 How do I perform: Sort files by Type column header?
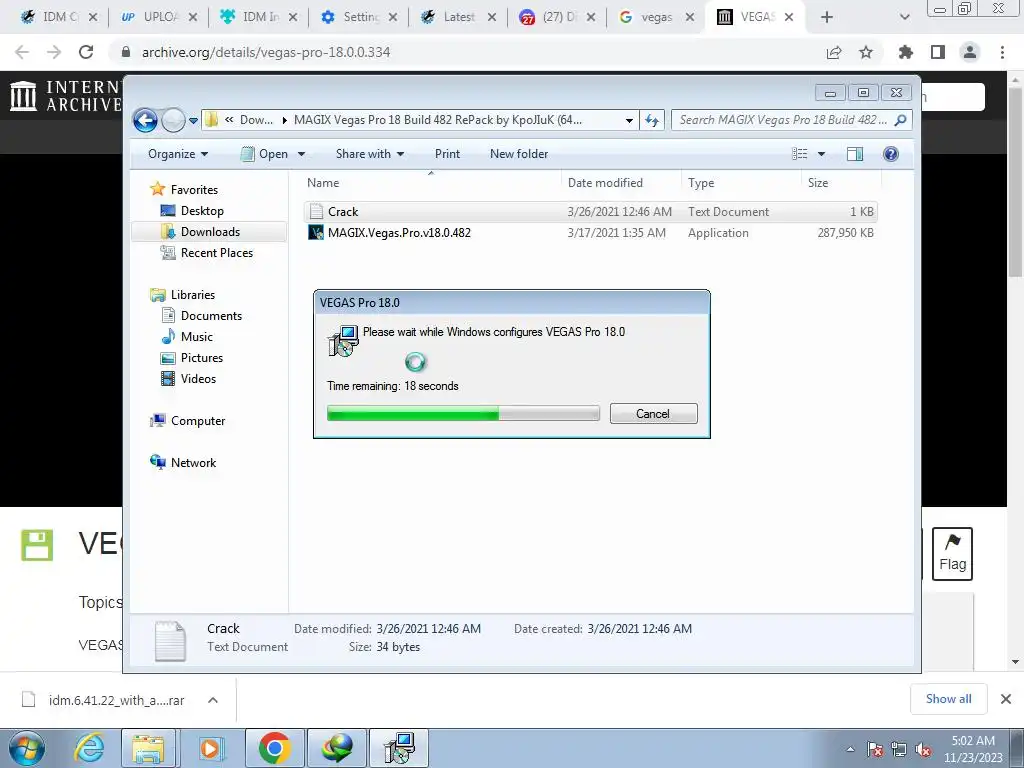741,183
